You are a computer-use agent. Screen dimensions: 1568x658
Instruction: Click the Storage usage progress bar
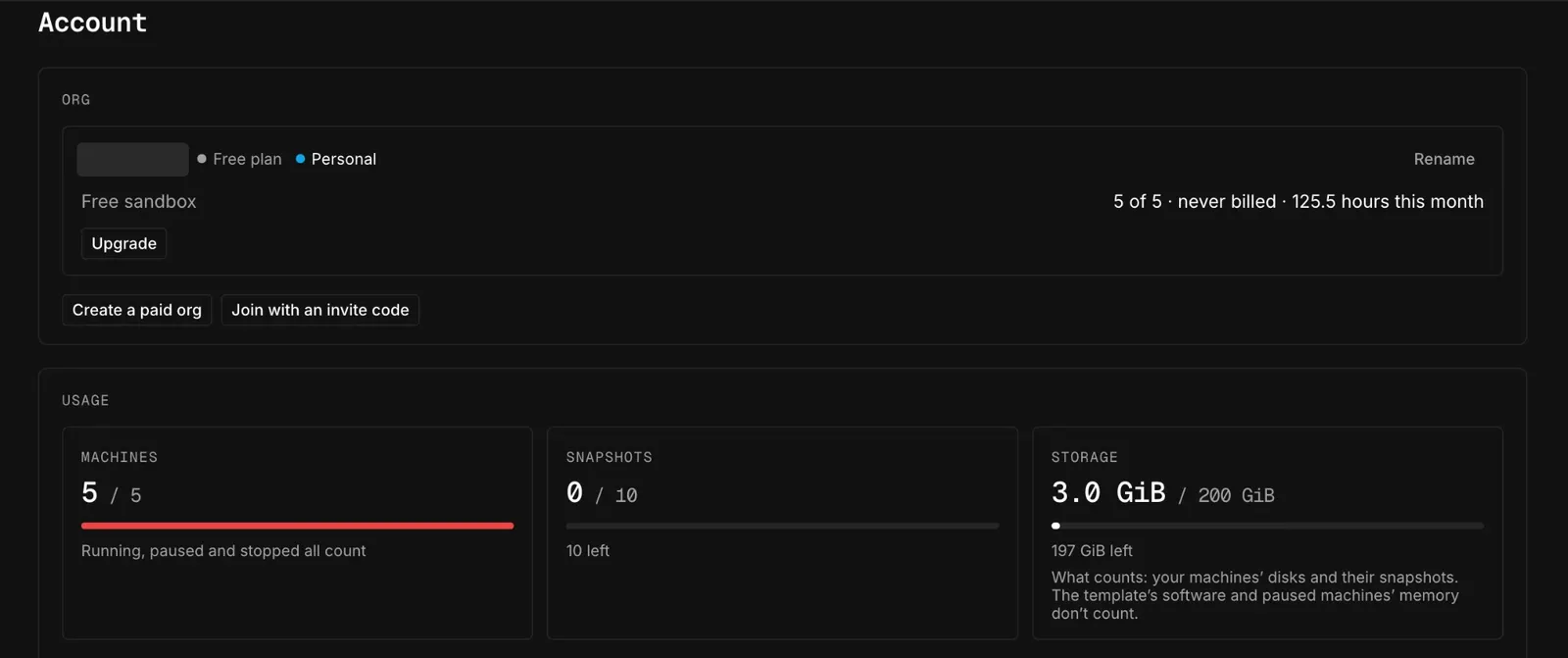click(x=1267, y=526)
